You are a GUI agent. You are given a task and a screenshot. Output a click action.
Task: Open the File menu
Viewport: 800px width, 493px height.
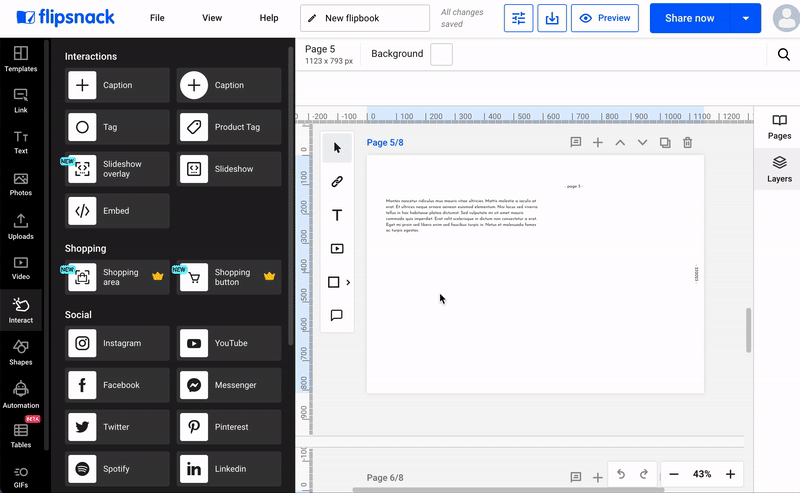(x=157, y=18)
